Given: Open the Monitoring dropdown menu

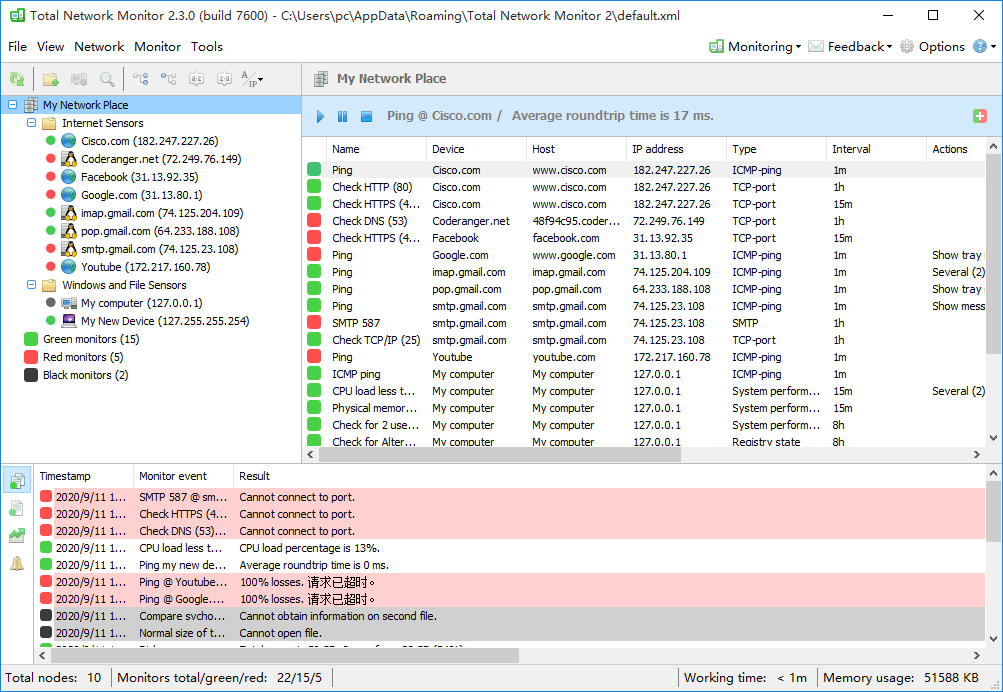Looking at the screenshot, I should [x=755, y=46].
